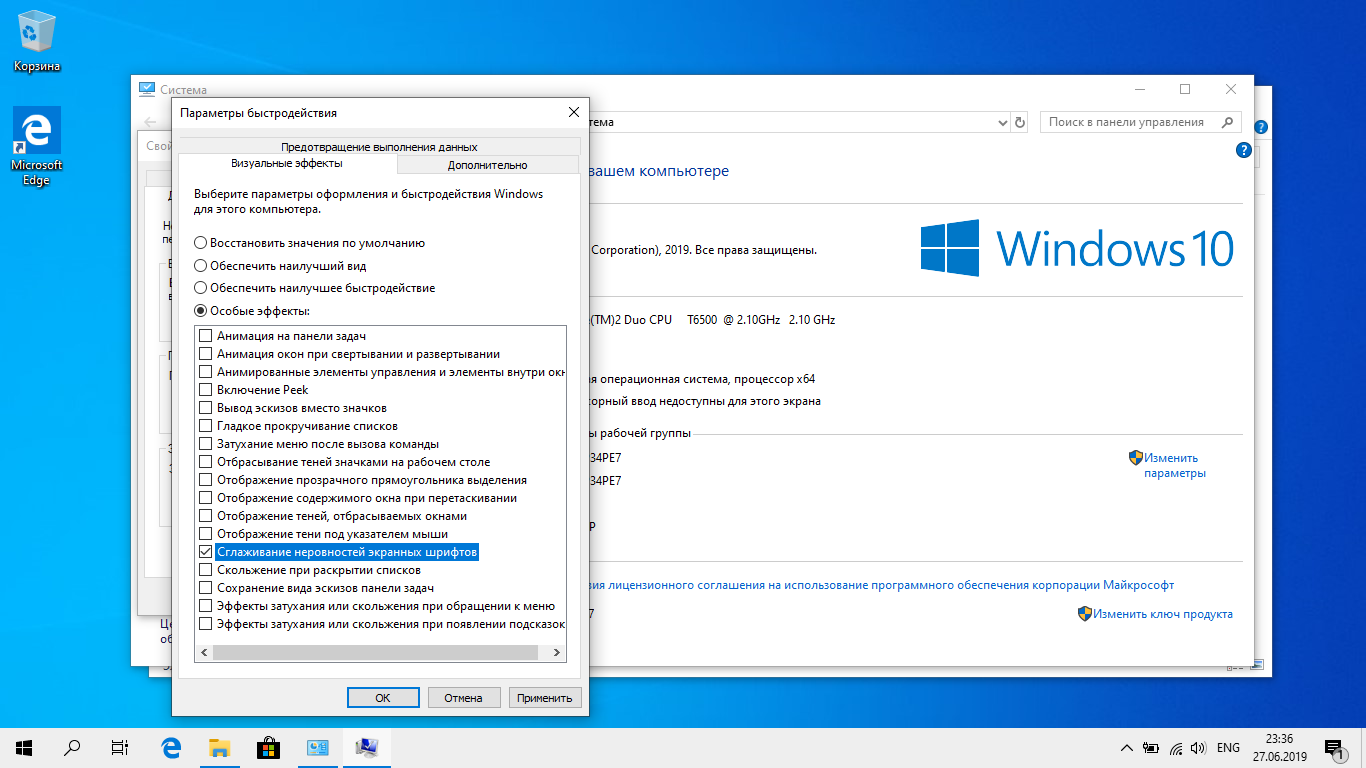
Task: Open the Microsoft license terms link
Action: pyautogui.click(x=880, y=585)
